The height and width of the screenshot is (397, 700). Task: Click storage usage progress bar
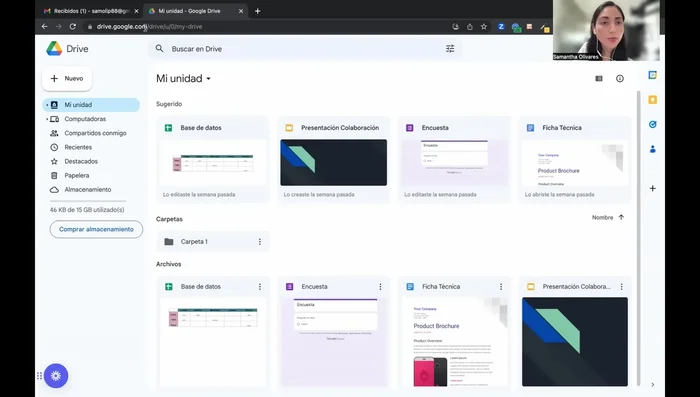click(88, 201)
